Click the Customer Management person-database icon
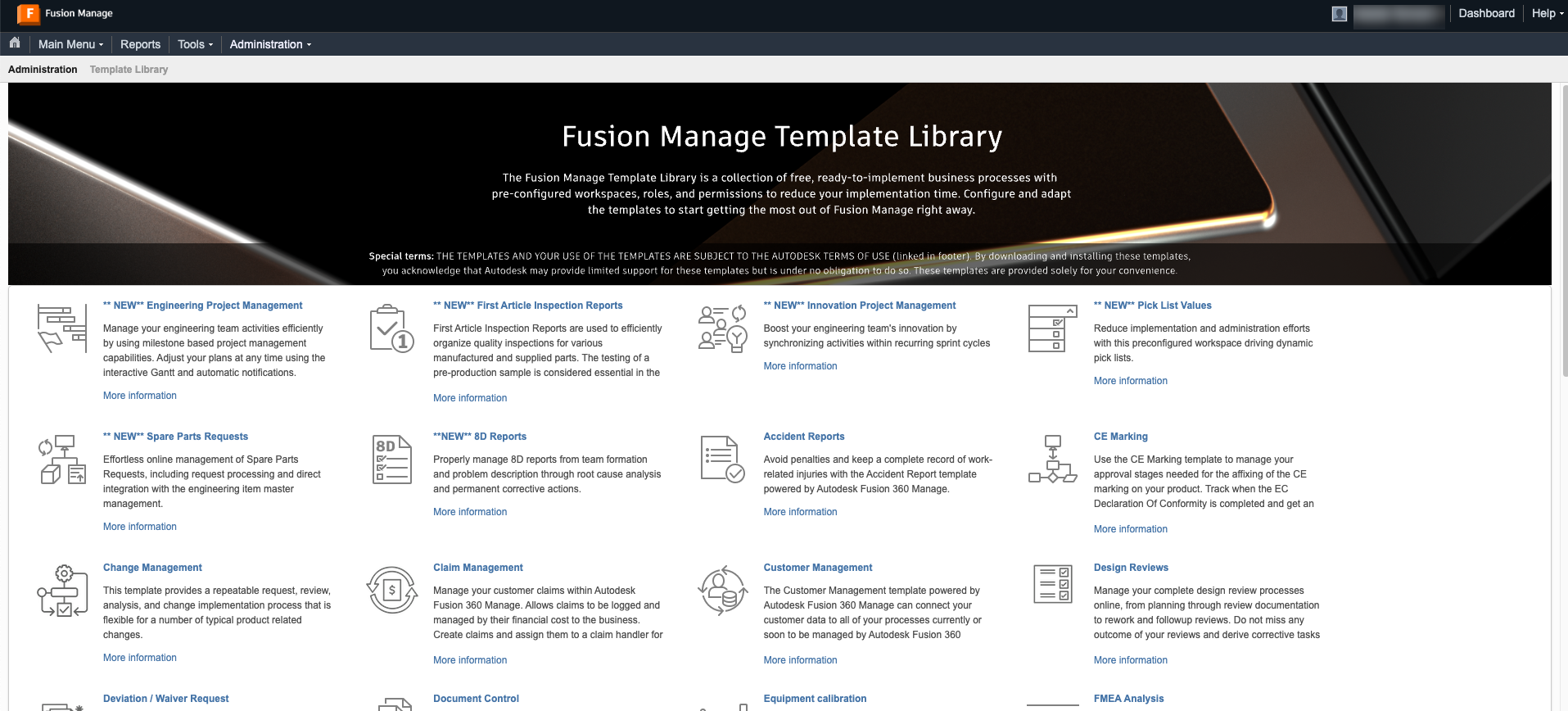The width and height of the screenshot is (1568, 711). 722,591
